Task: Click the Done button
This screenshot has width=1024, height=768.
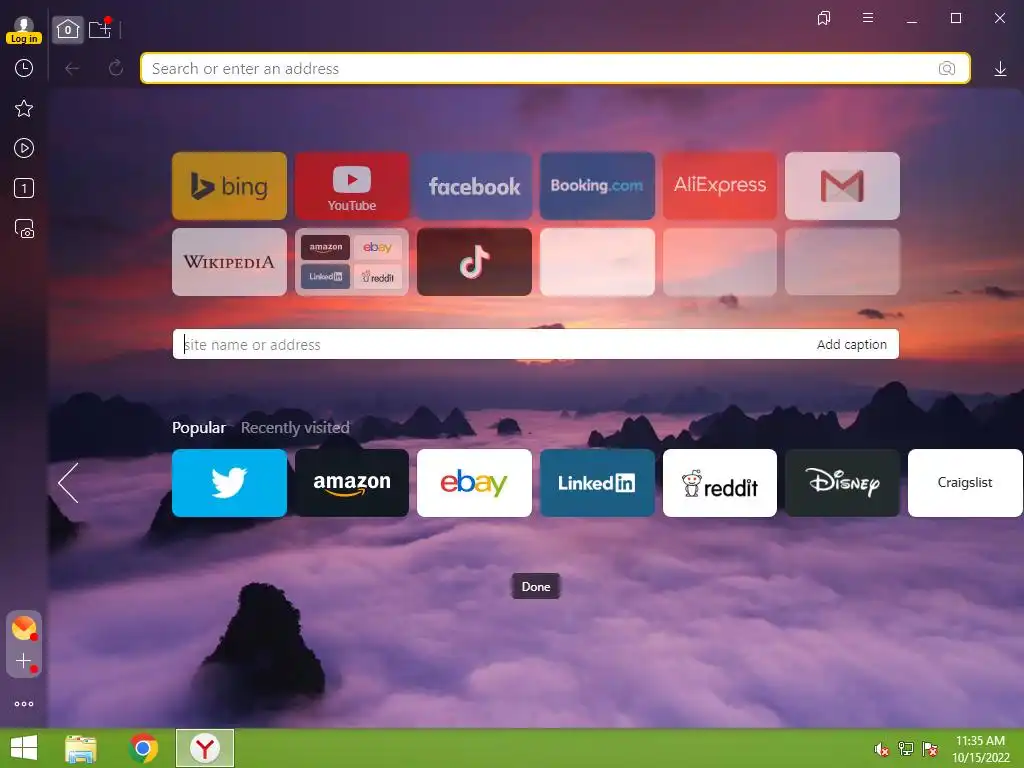Action: coord(536,586)
